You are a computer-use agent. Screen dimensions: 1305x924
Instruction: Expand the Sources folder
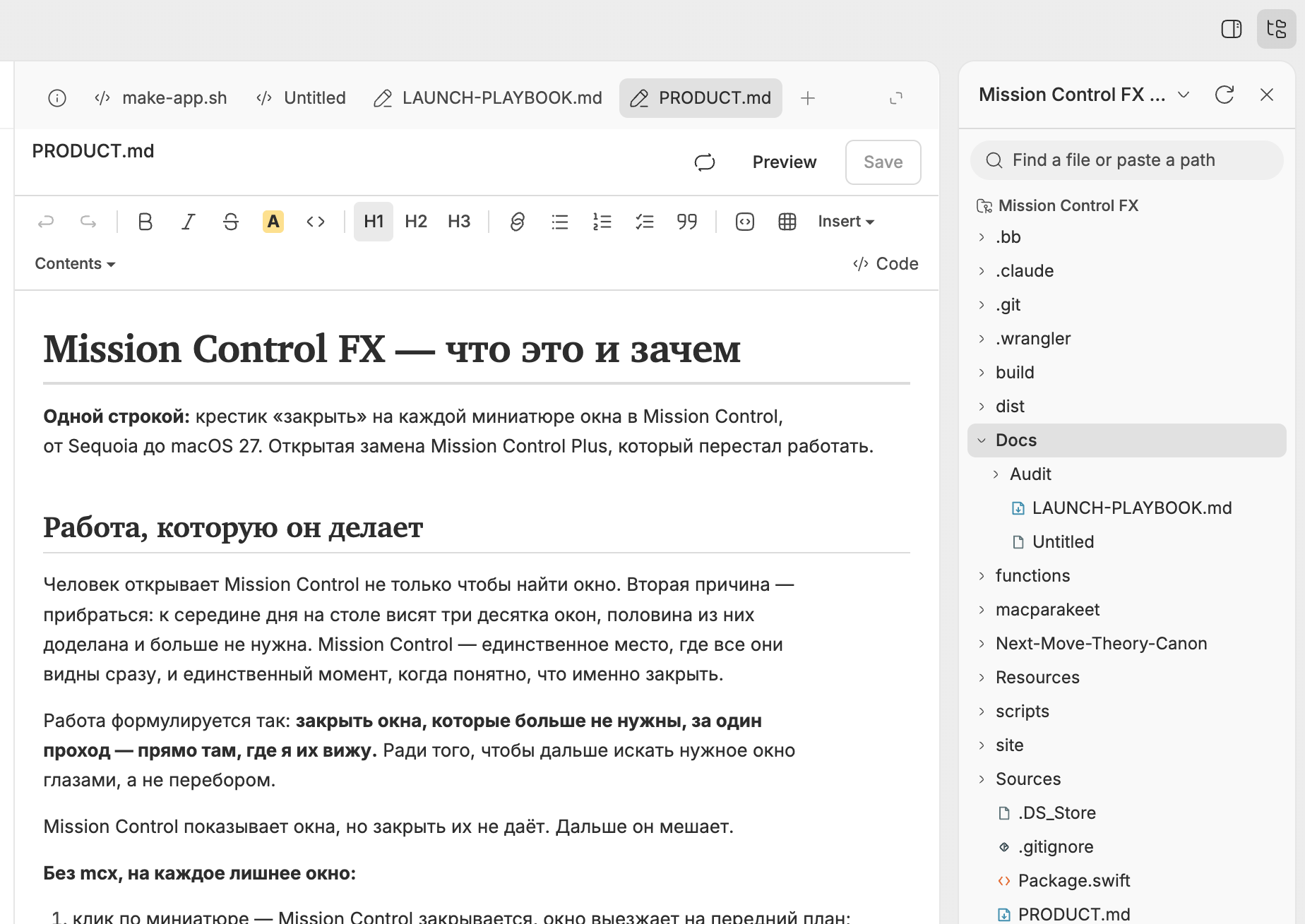point(982,779)
